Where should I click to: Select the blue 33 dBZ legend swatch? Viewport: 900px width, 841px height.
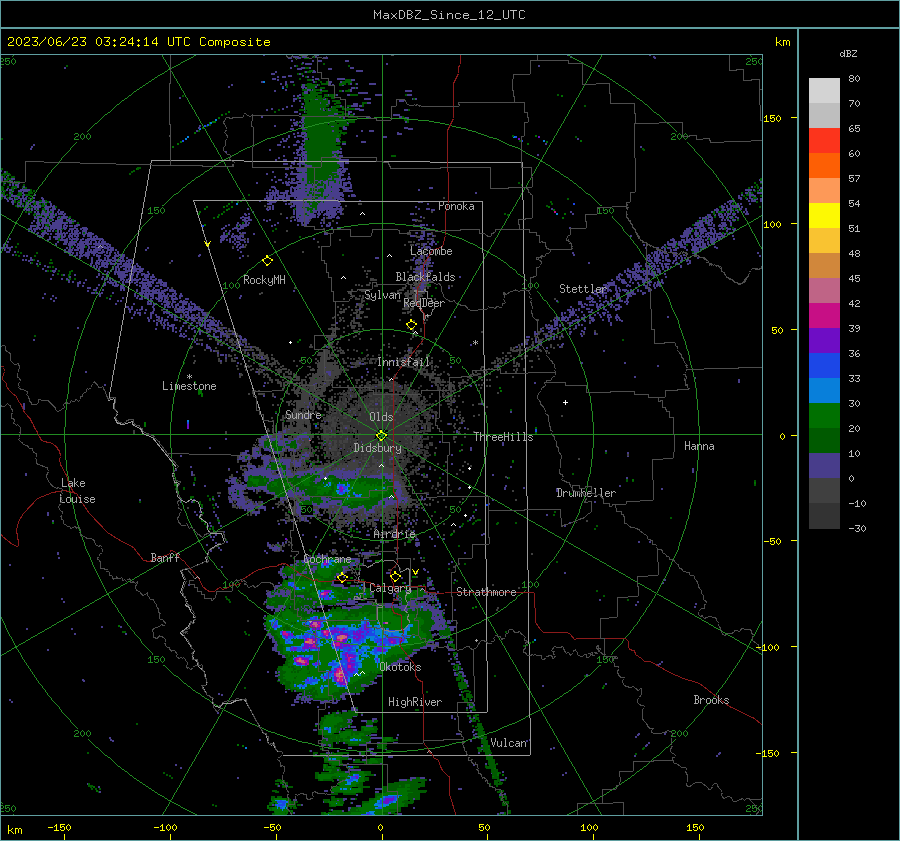click(x=824, y=365)
